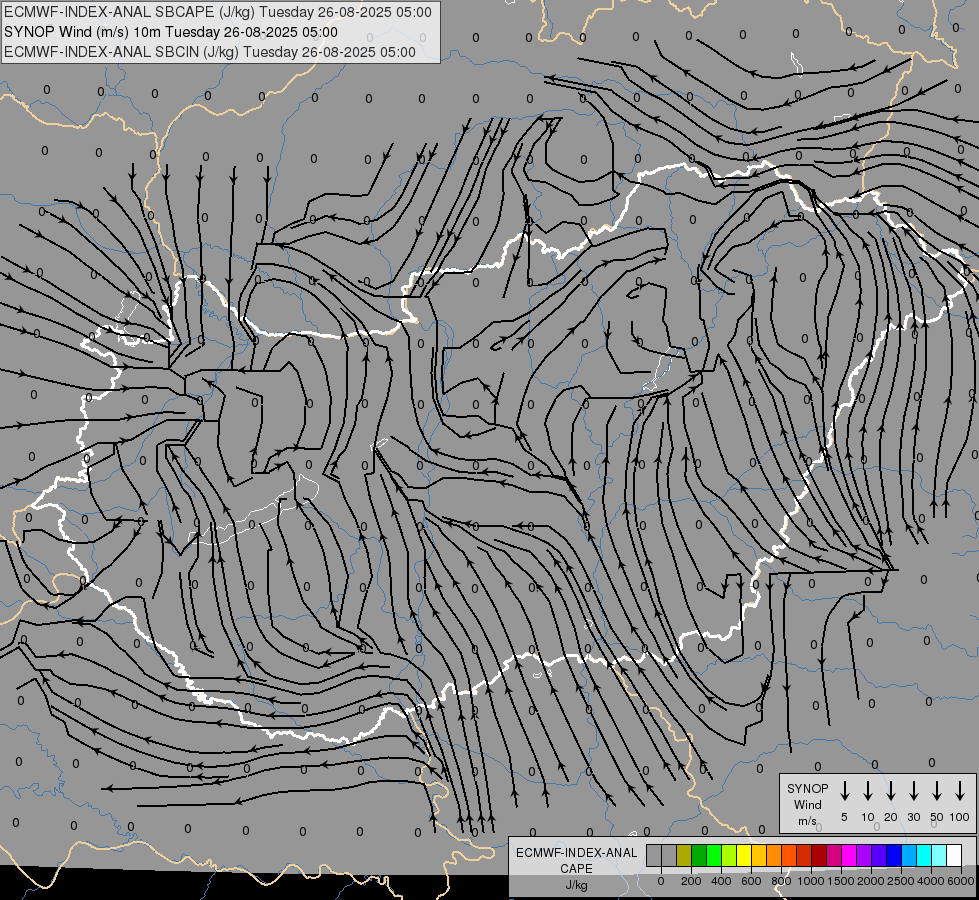Click the orange swatch left of 800
Screen dimensions: 979x900
pos(774,855)
